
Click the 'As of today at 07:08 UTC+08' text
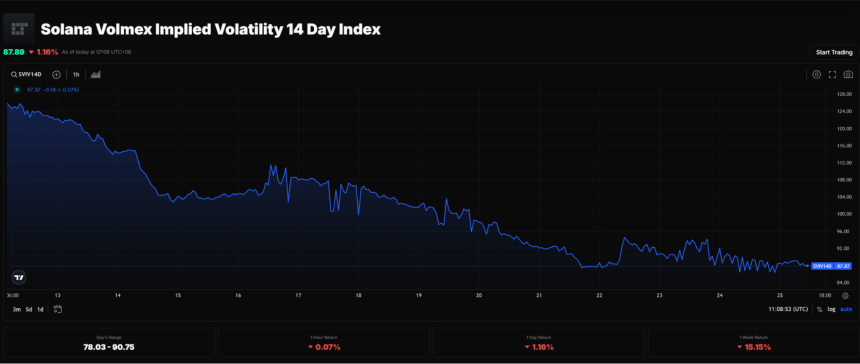pyautogui.click(x=97, y=52)
